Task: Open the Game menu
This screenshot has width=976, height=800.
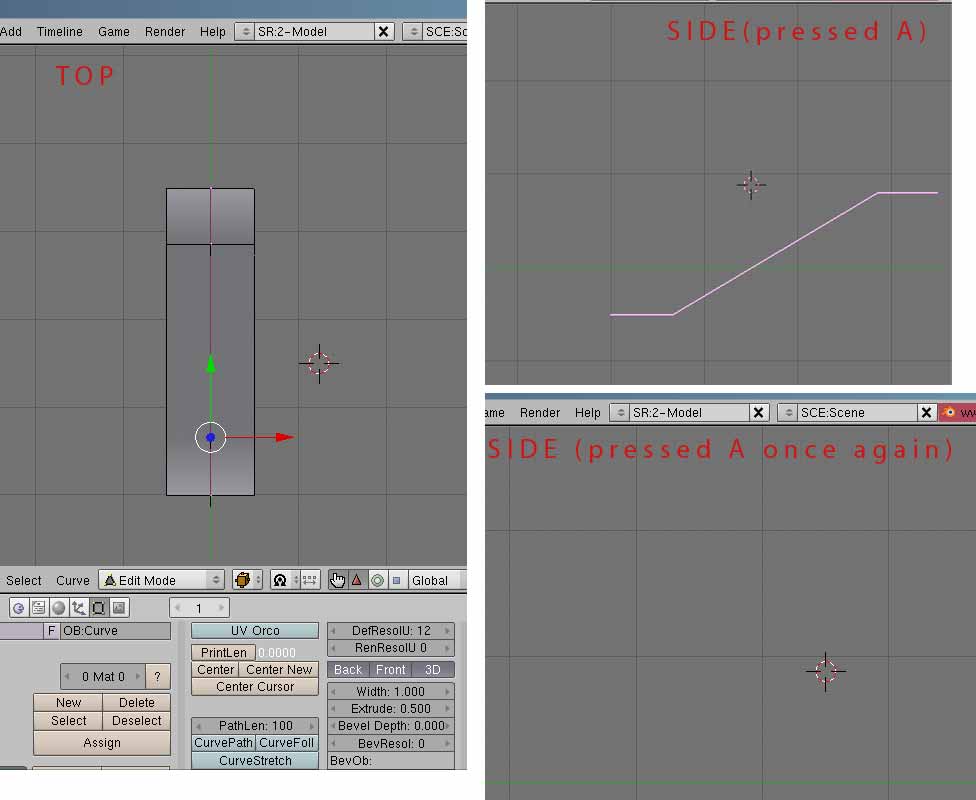Action: click(114, 32)
